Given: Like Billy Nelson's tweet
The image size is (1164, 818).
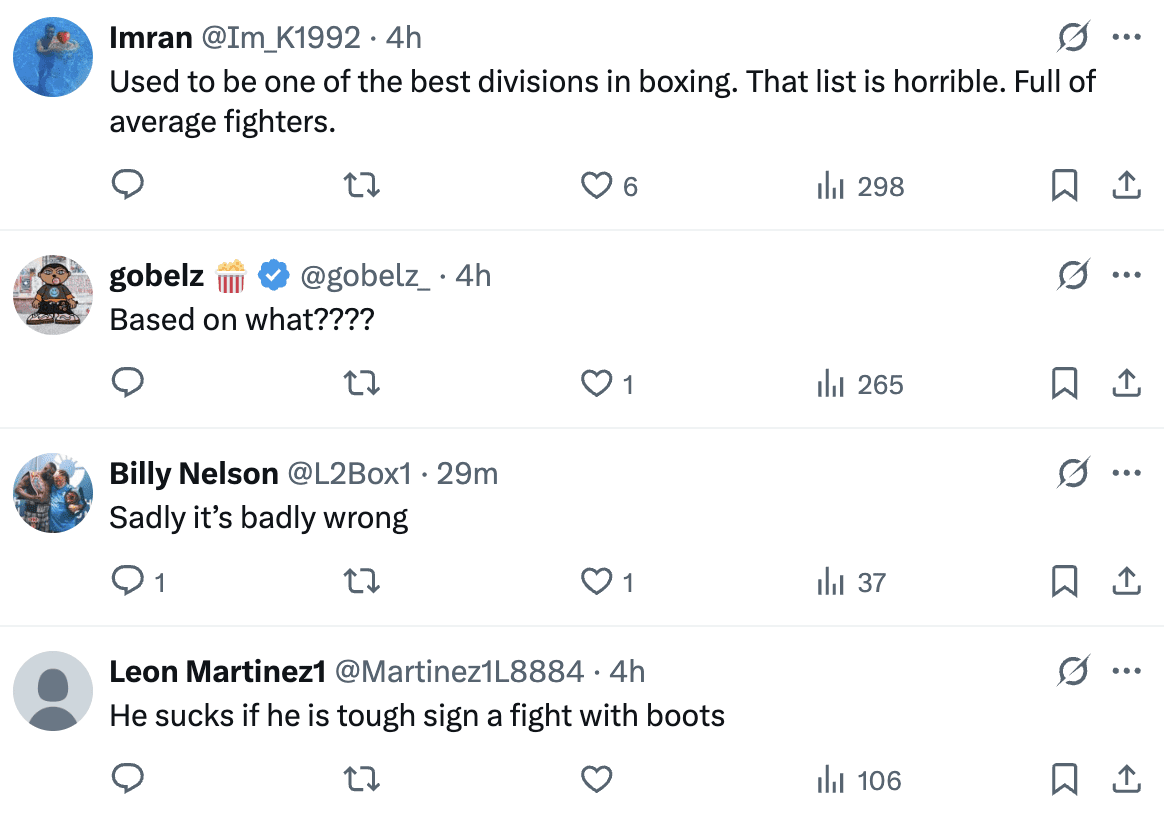Looking at the screenshot, I should tap(597, 581).
